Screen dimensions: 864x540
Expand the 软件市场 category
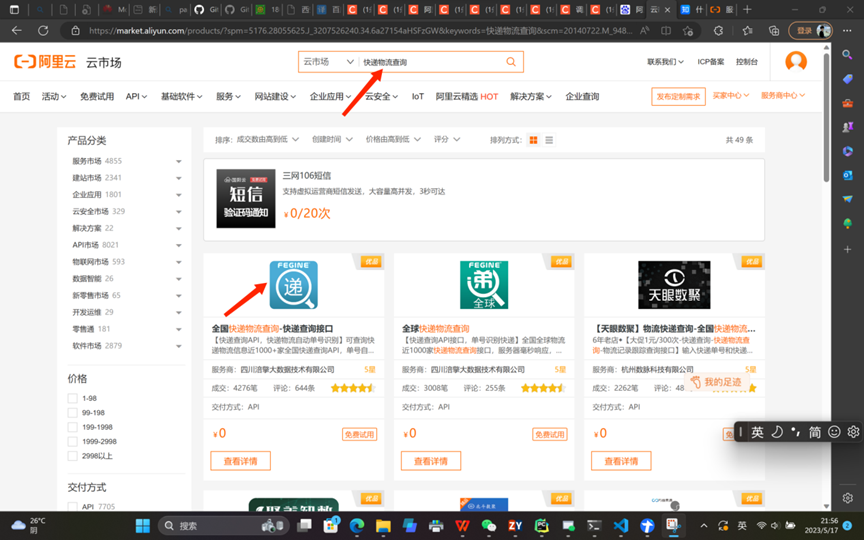[179, 346]
